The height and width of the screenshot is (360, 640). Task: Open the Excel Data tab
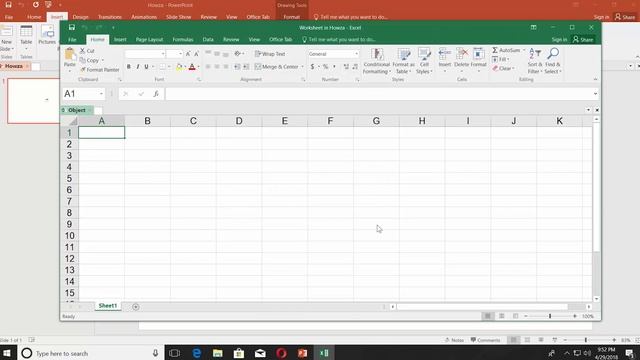pos(208,40)
